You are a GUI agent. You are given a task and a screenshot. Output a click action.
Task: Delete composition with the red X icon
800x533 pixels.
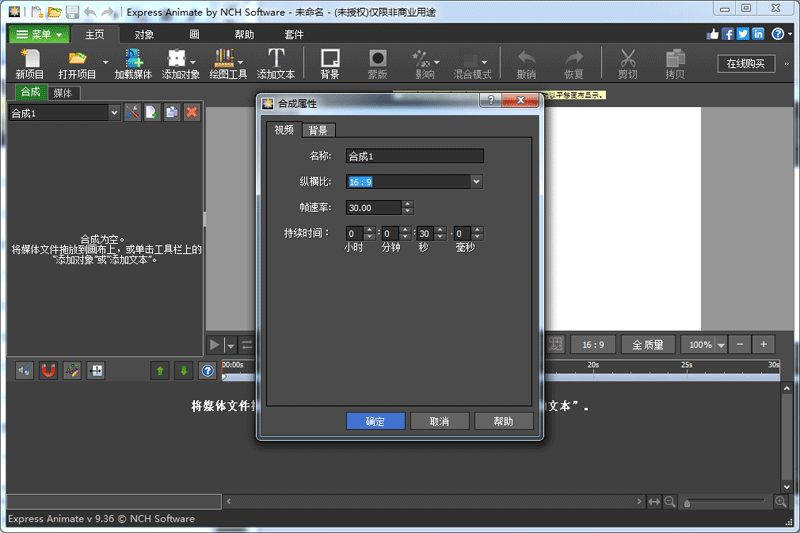192,112
